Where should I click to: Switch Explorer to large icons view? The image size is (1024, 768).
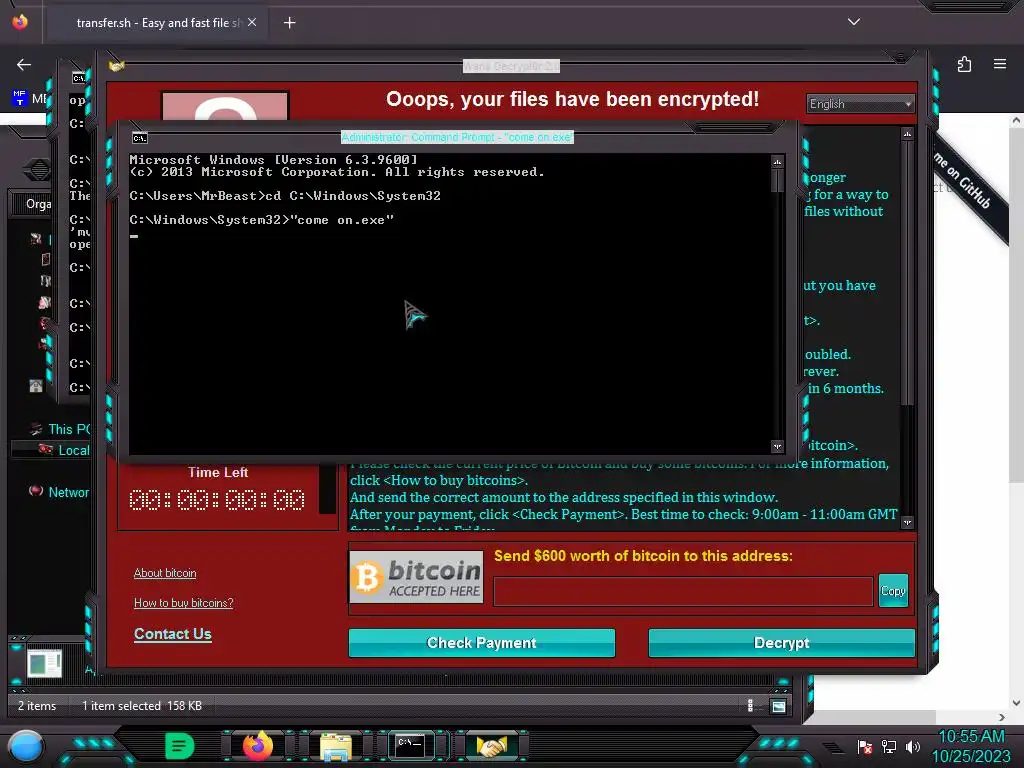click(778, 706)
